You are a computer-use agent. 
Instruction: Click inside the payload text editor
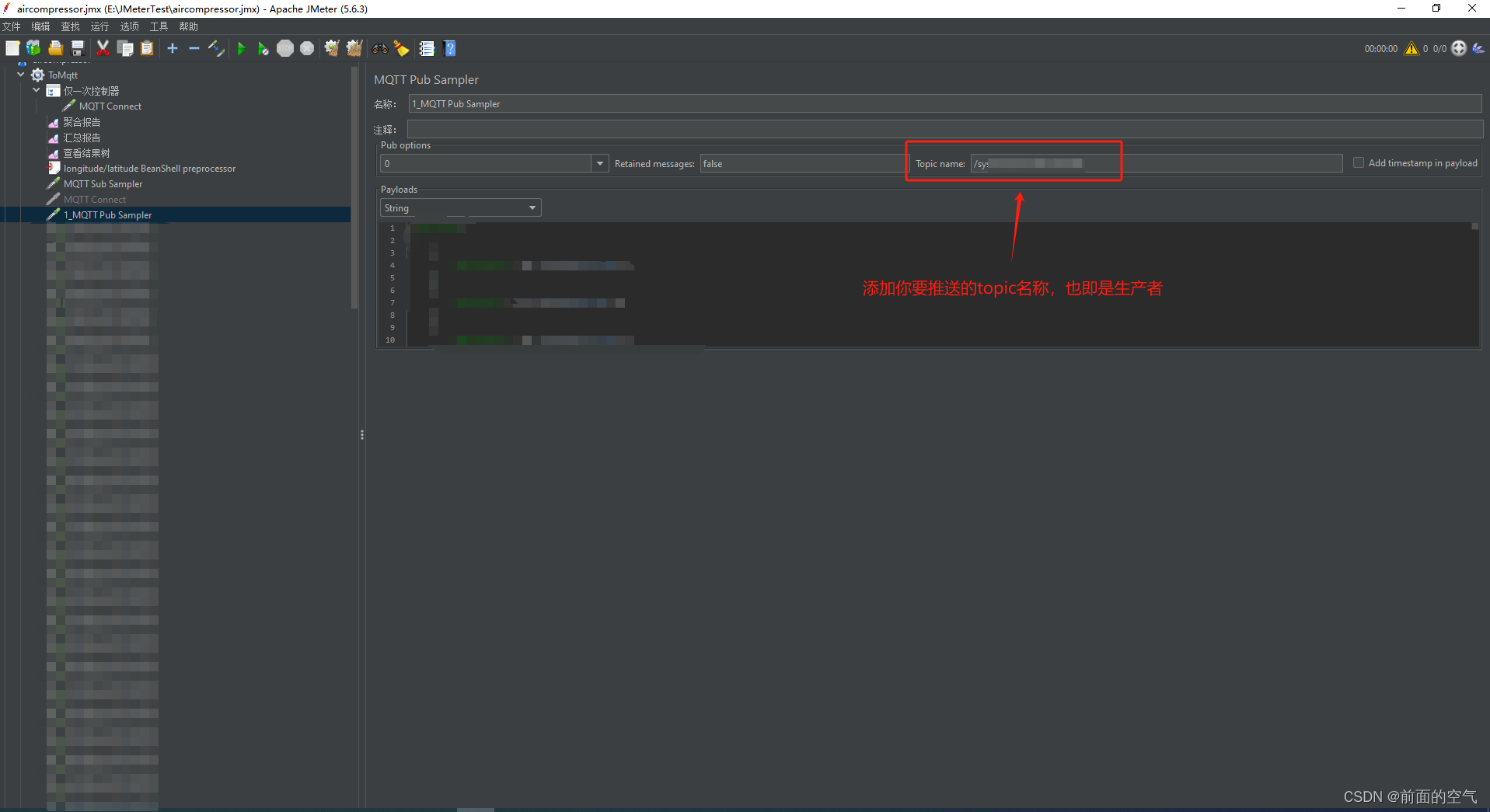pos(937,284)
